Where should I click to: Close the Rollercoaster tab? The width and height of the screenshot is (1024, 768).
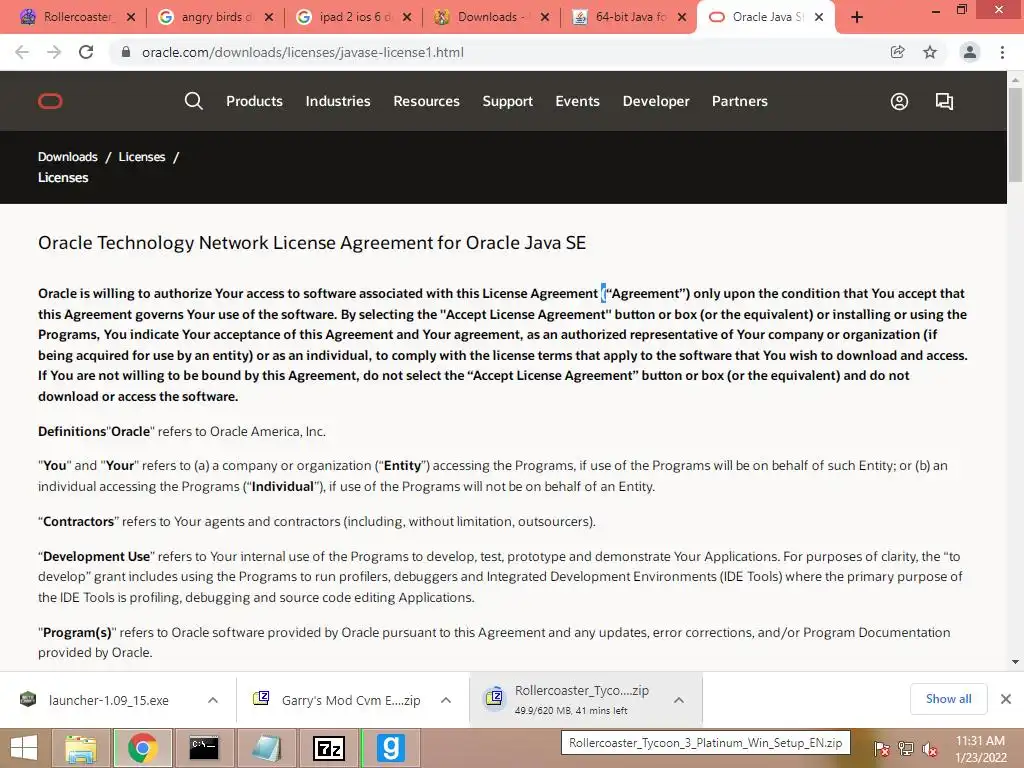131,17
